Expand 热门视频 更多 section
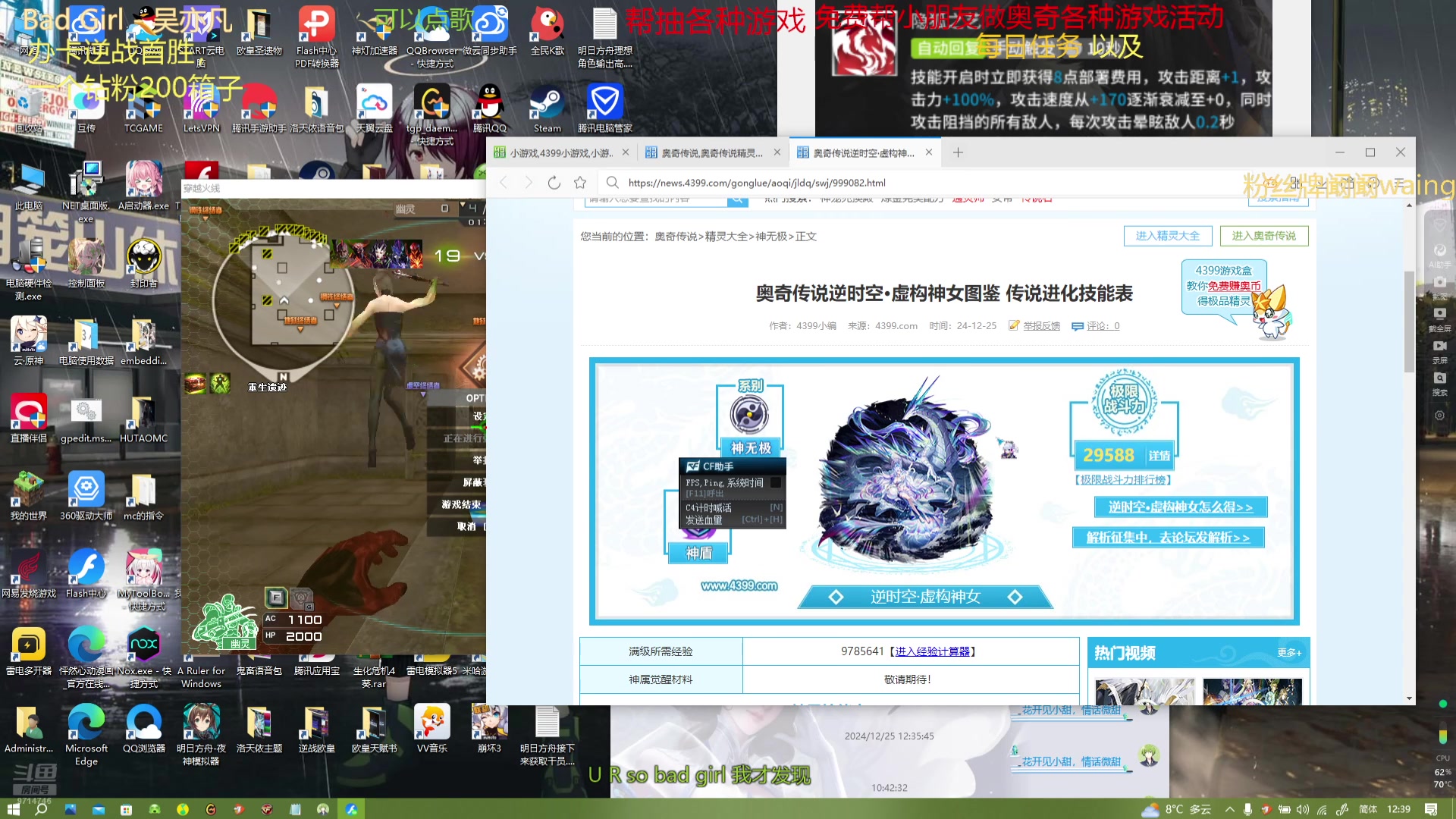This screenshot has height=819, width=1456. point(1289,652)
